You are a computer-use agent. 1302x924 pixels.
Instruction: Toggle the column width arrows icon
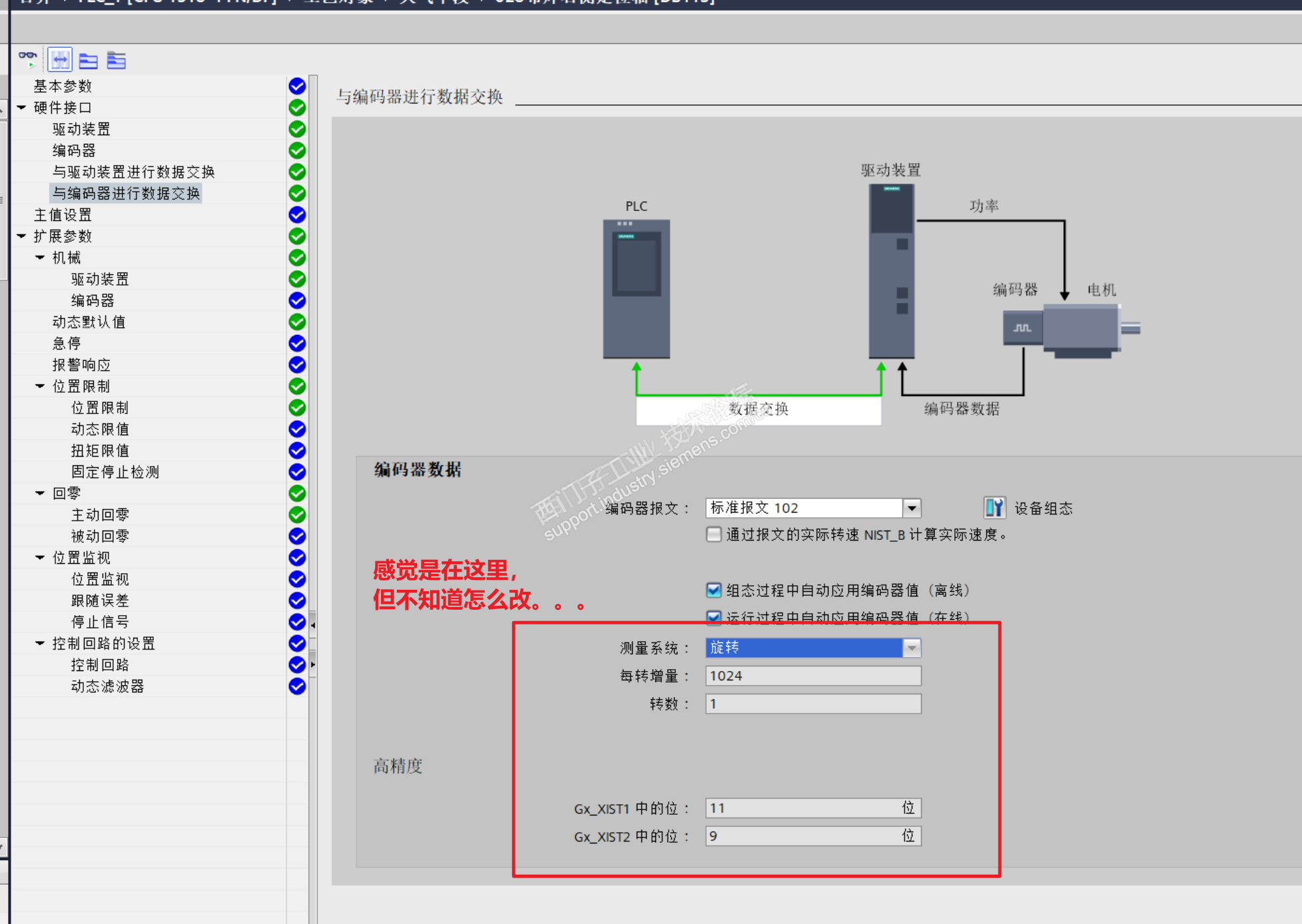point(60,60)
